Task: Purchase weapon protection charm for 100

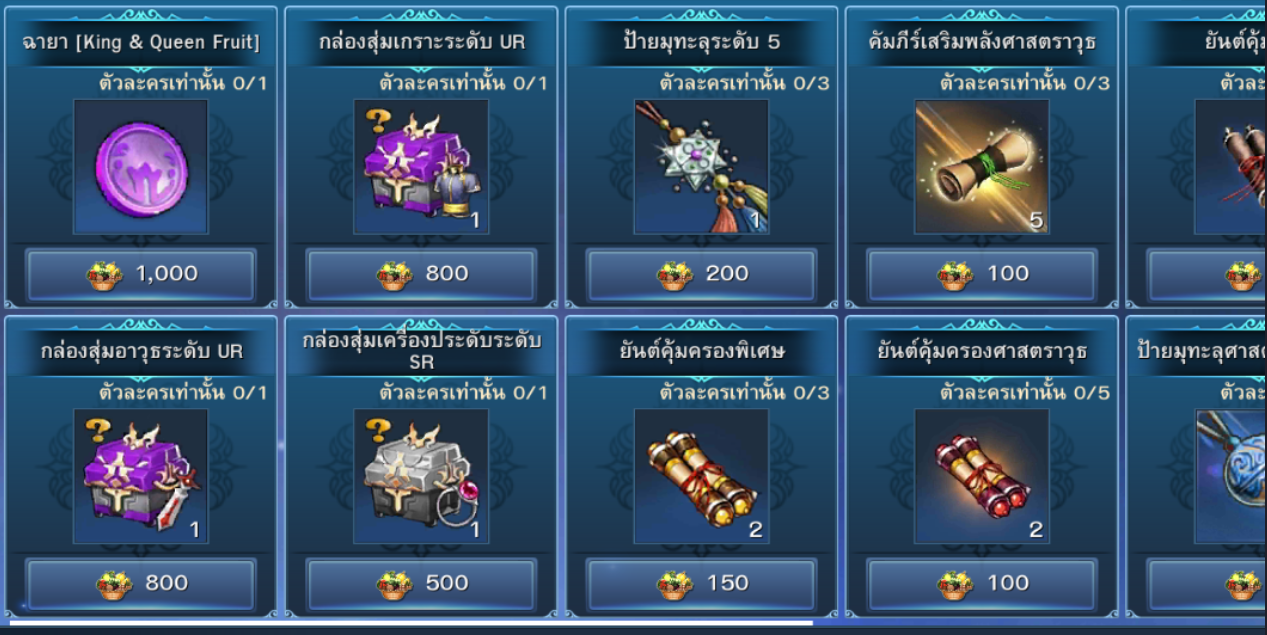Action: click(x=982, y=584)
